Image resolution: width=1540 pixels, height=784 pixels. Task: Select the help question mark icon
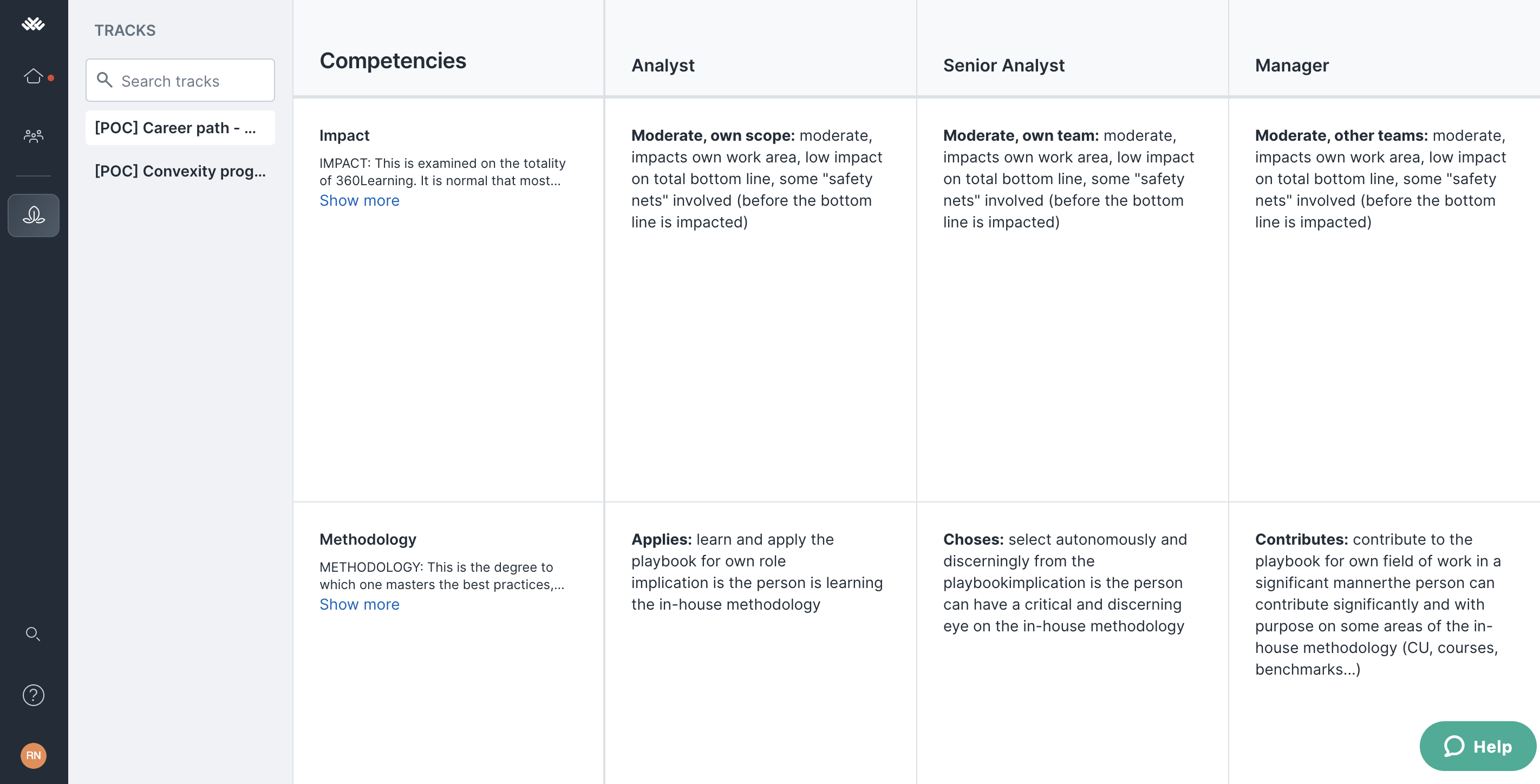coord(34,694)
